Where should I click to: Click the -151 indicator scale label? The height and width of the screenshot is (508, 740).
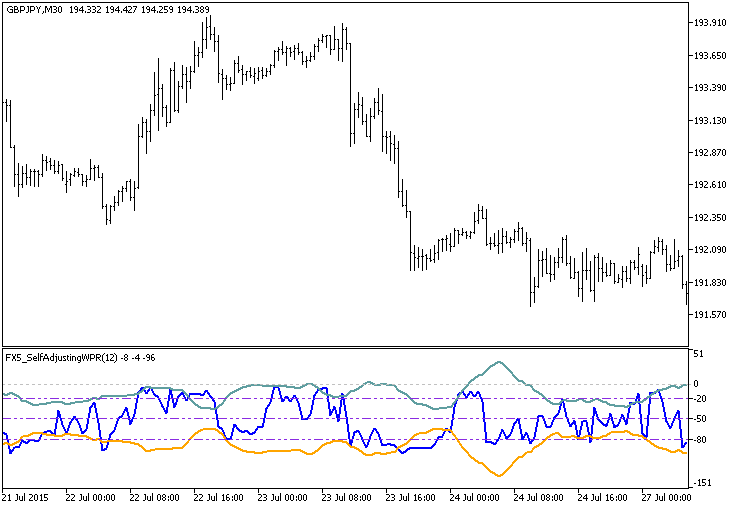click(704, 483)
